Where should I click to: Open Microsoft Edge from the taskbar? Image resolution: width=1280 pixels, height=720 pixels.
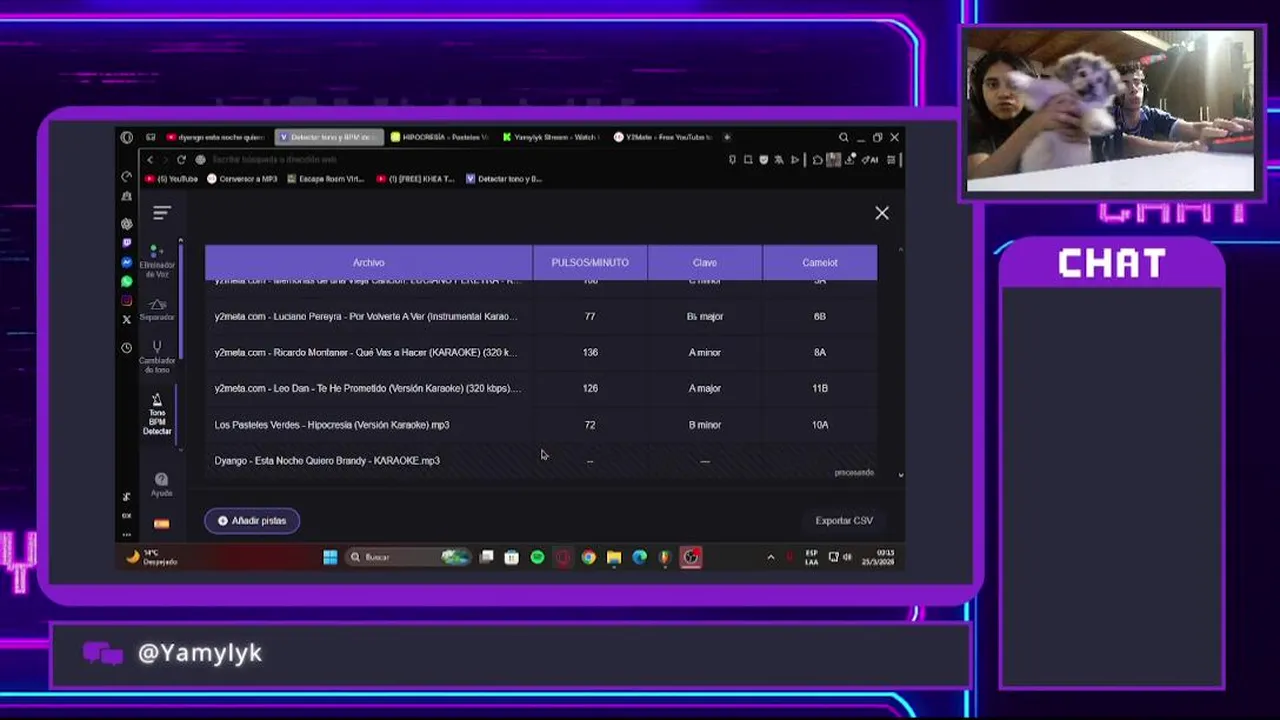coord(639,557)
